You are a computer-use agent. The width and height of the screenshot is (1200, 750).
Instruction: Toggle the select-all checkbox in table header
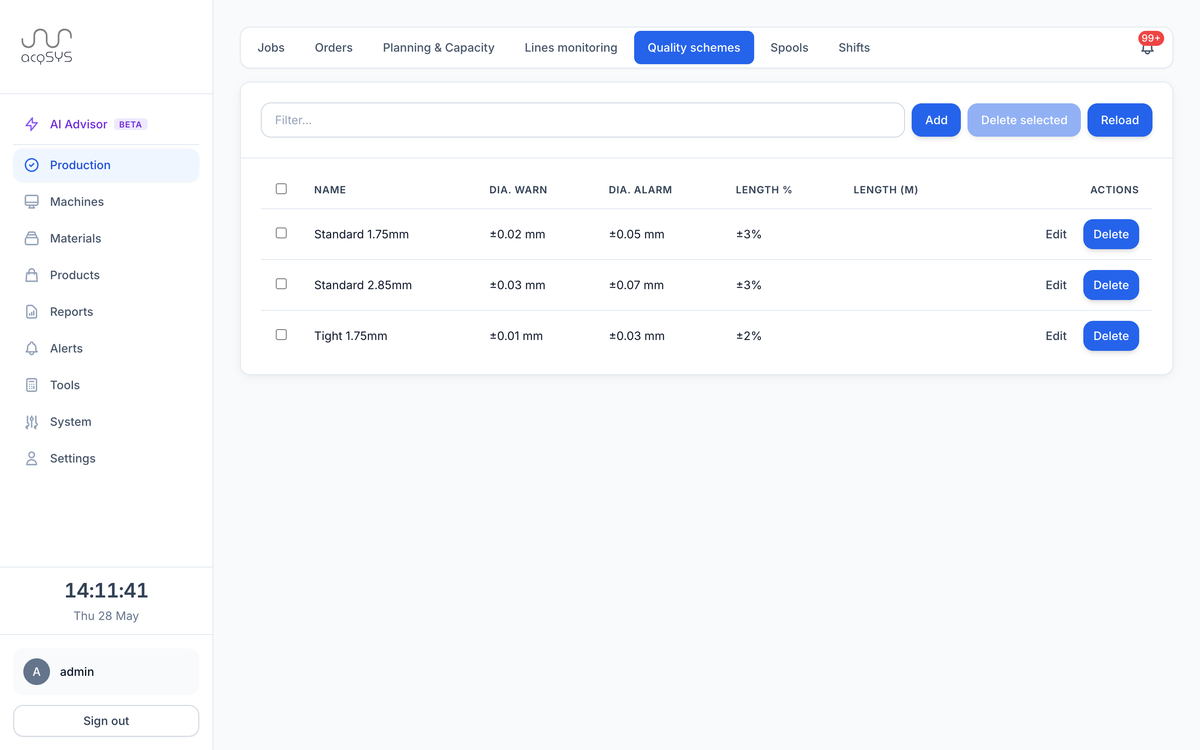tap(281, 189)
